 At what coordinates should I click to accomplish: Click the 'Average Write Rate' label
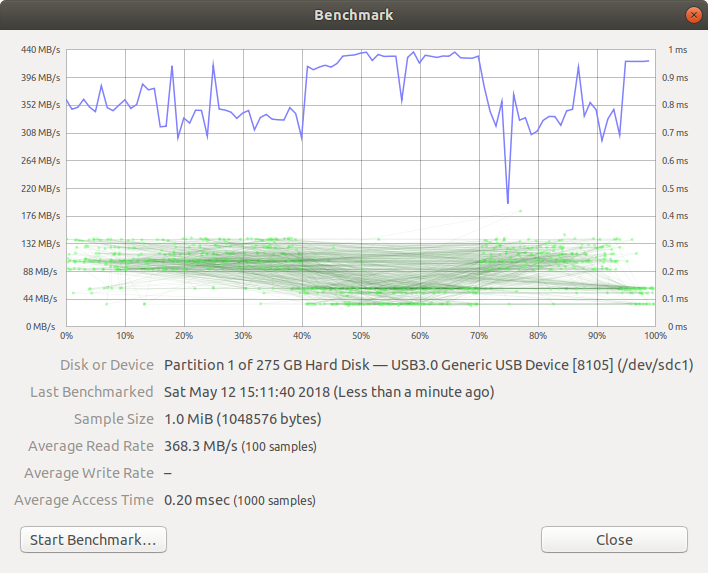pos(89,473)
